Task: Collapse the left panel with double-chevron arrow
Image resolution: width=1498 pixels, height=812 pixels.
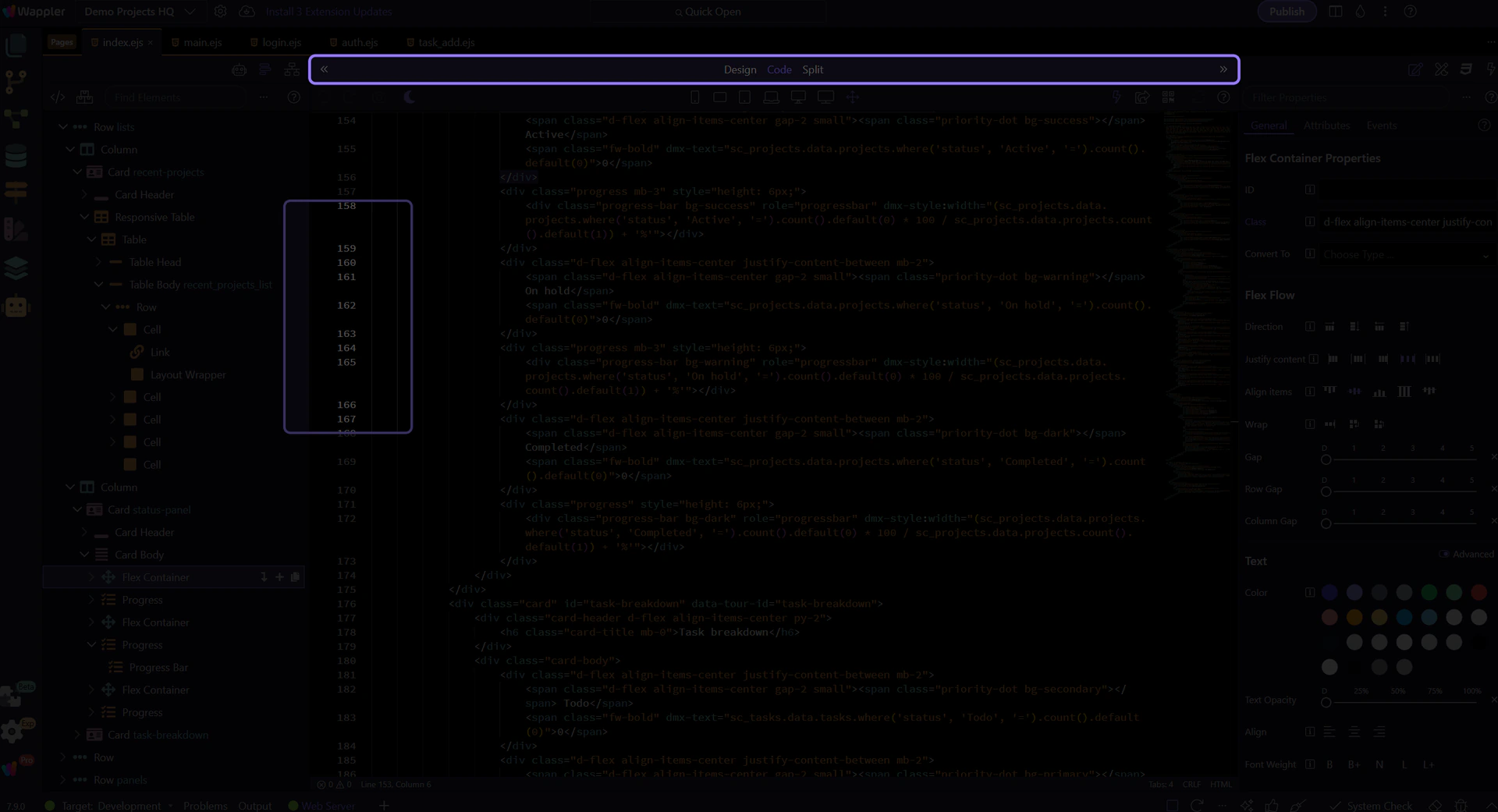Action: coord(324,69)
